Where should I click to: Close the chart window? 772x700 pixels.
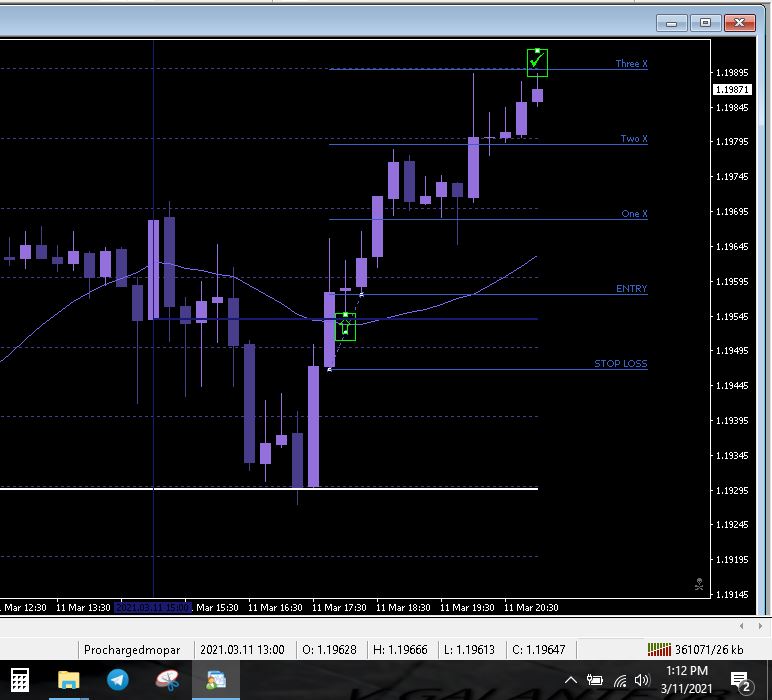tap(740, 23)
